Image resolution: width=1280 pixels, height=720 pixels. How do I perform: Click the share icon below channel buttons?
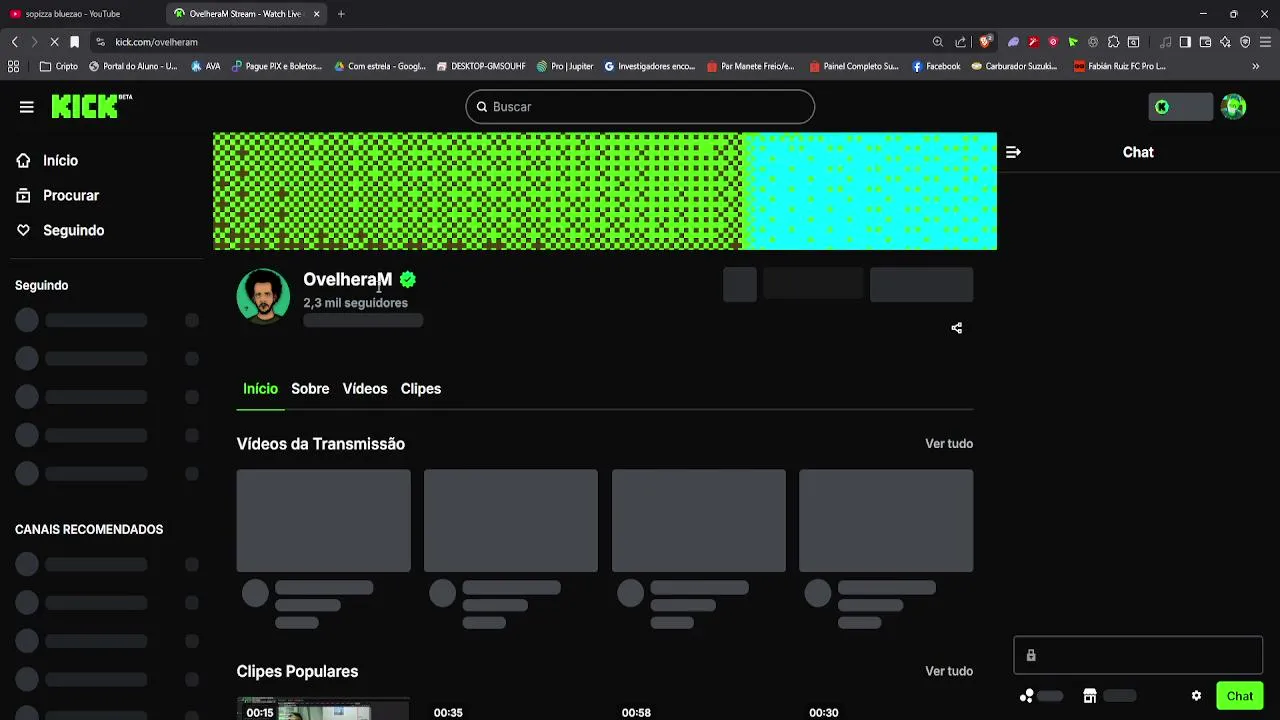click(957, 328)
